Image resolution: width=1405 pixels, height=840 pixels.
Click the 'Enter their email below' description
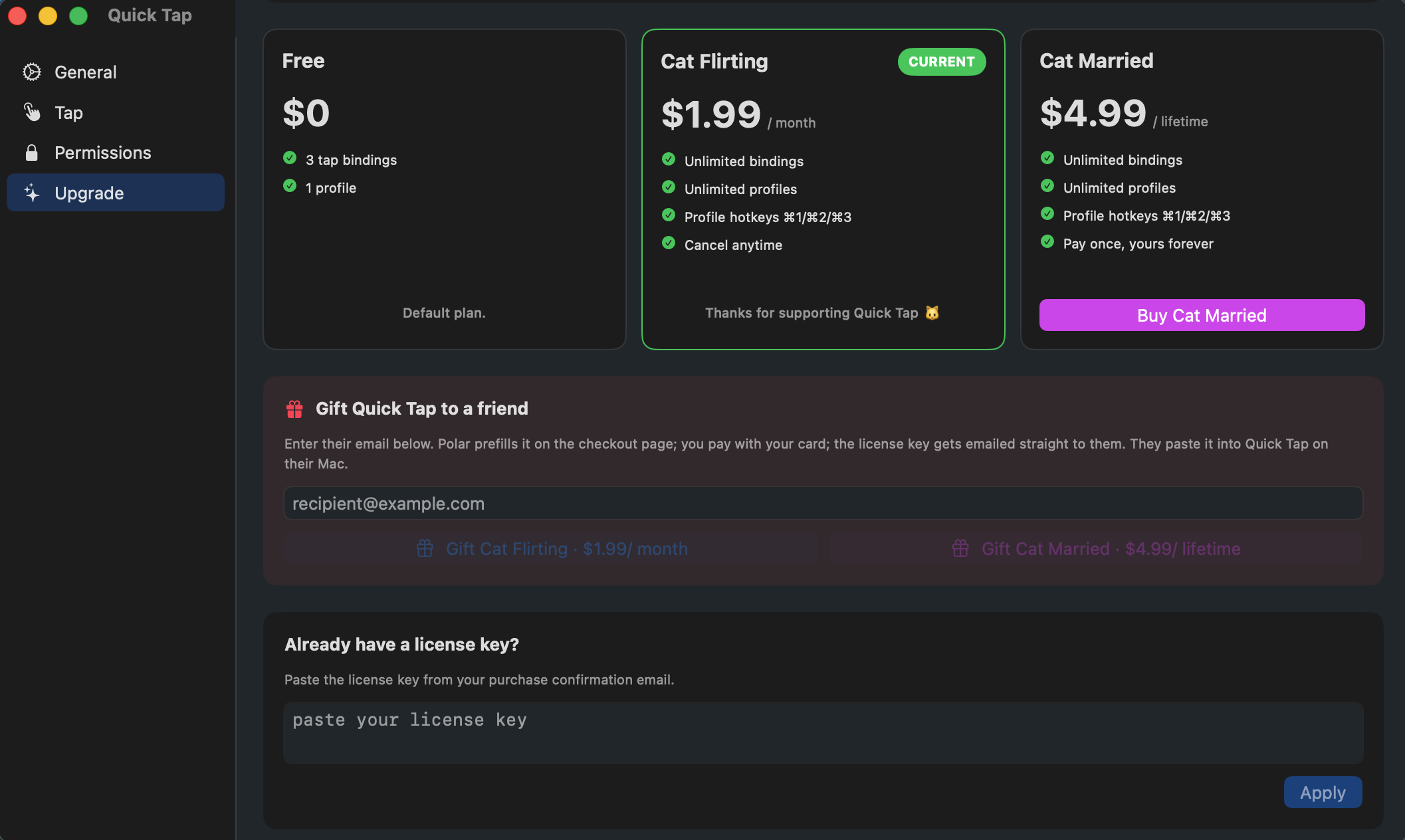tap(806, 453)
